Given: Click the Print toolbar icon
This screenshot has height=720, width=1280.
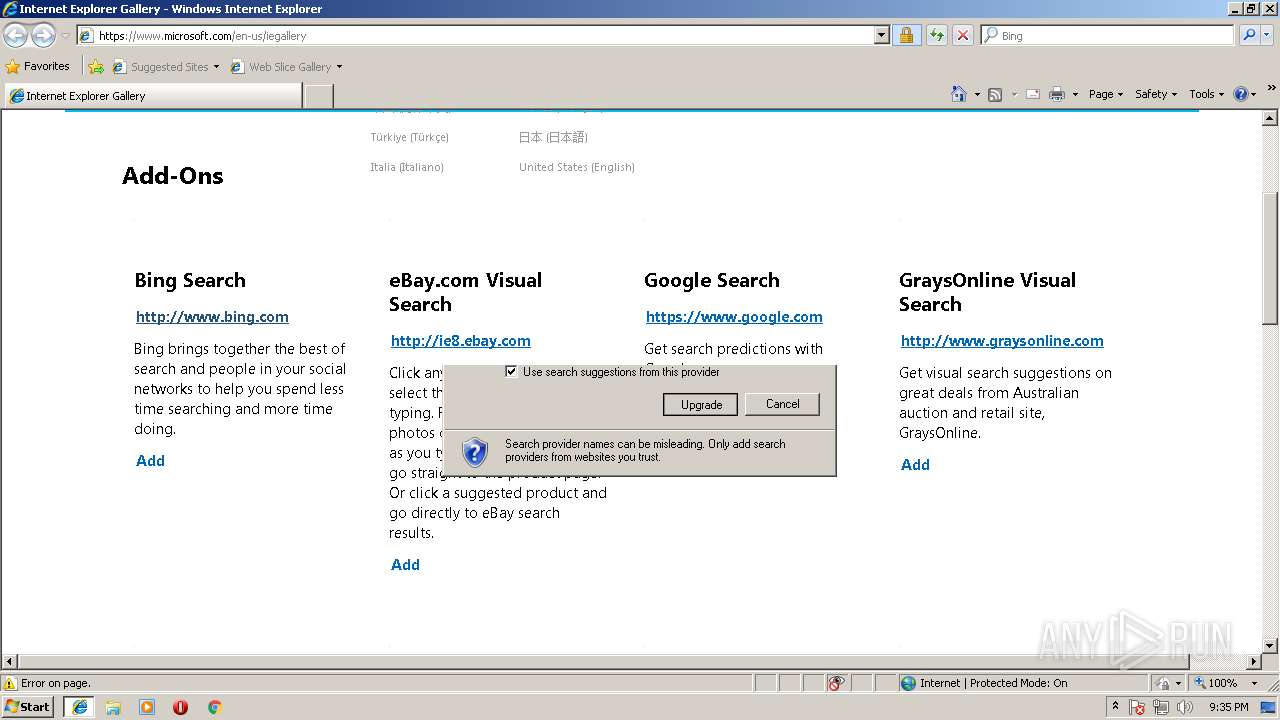Looking at the screenshot, I should coord(1057,94).
